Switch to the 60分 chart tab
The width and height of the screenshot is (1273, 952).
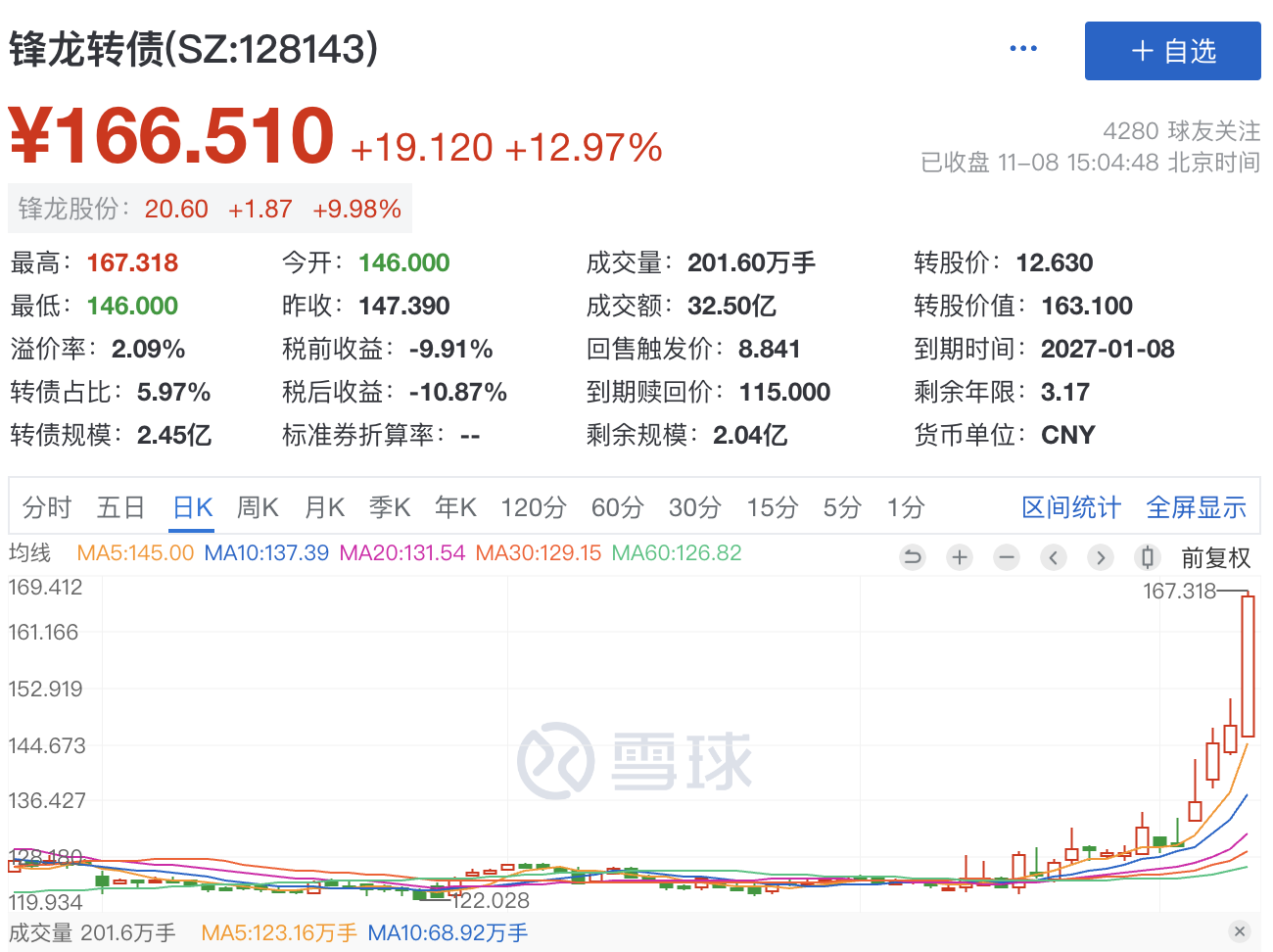[x=617, y=507]
